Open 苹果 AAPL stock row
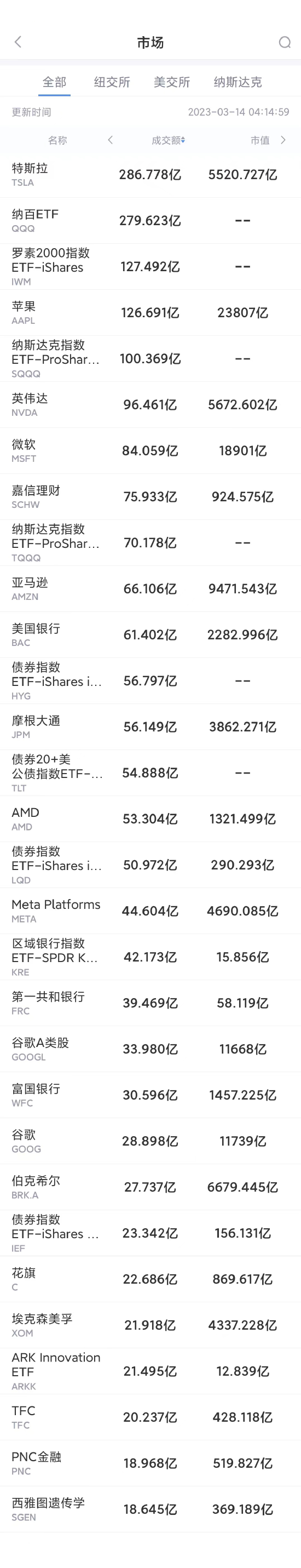Screen dimensions: 301x1568 (x=150, y=313)
